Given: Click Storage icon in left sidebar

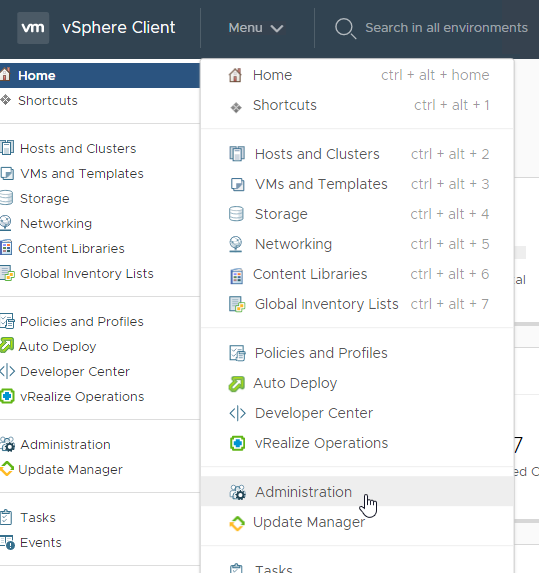Looking at the screenshot, I should (x=7, y=198).
